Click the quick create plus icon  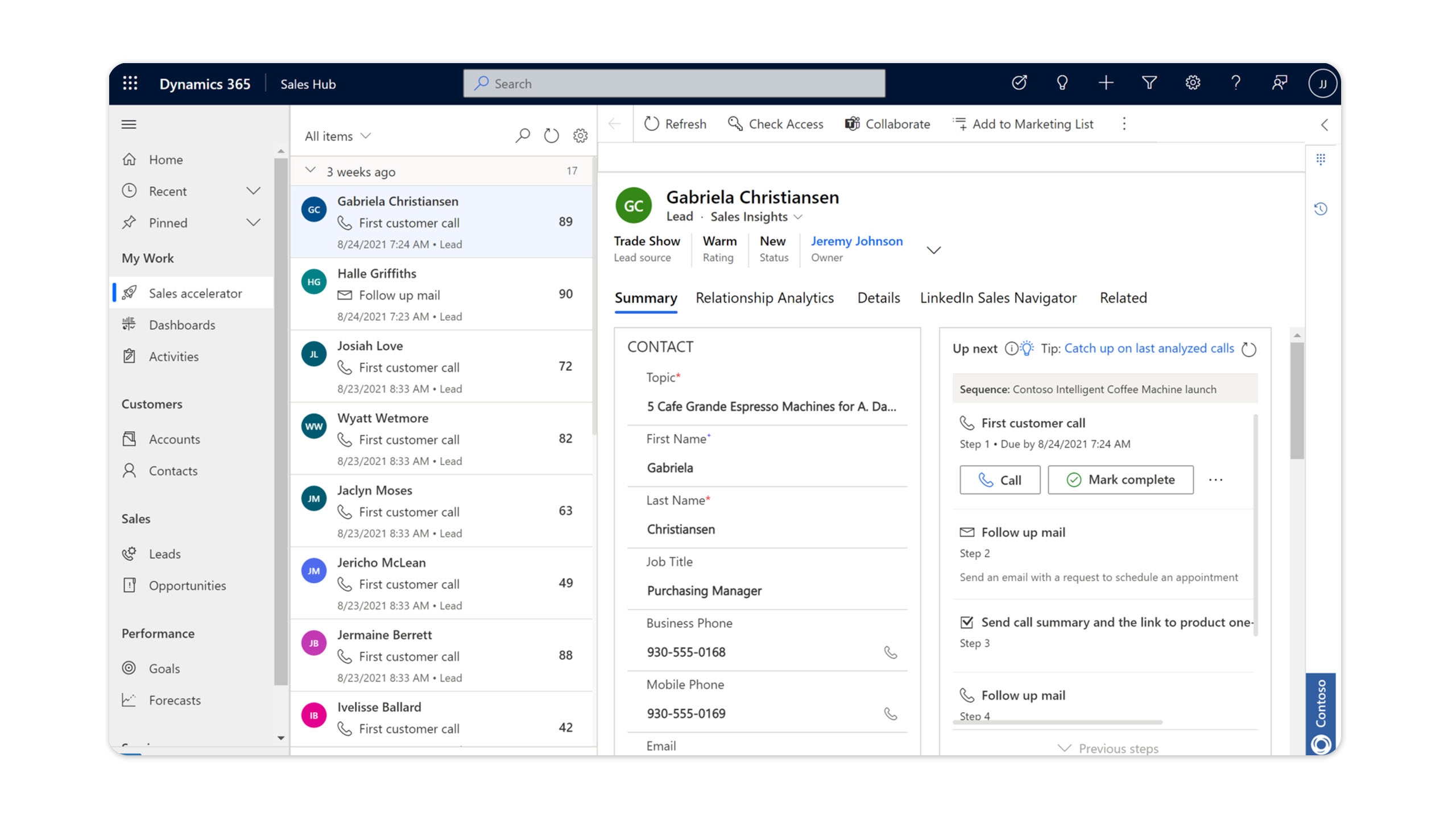1106,83
